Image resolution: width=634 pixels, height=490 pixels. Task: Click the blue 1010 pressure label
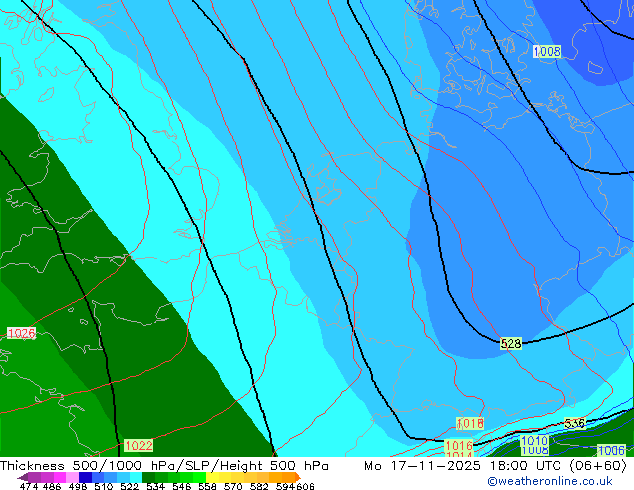(x=535, y=441)
